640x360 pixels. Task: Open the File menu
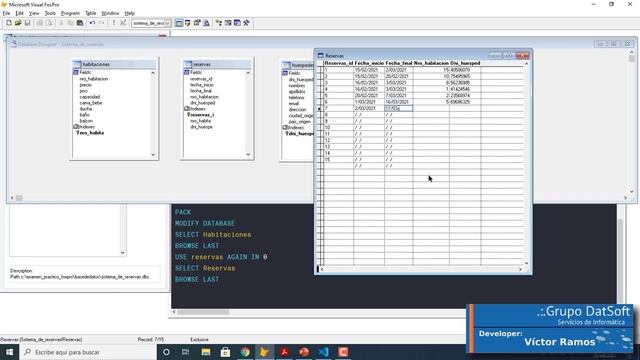click(x=6, y=13)
